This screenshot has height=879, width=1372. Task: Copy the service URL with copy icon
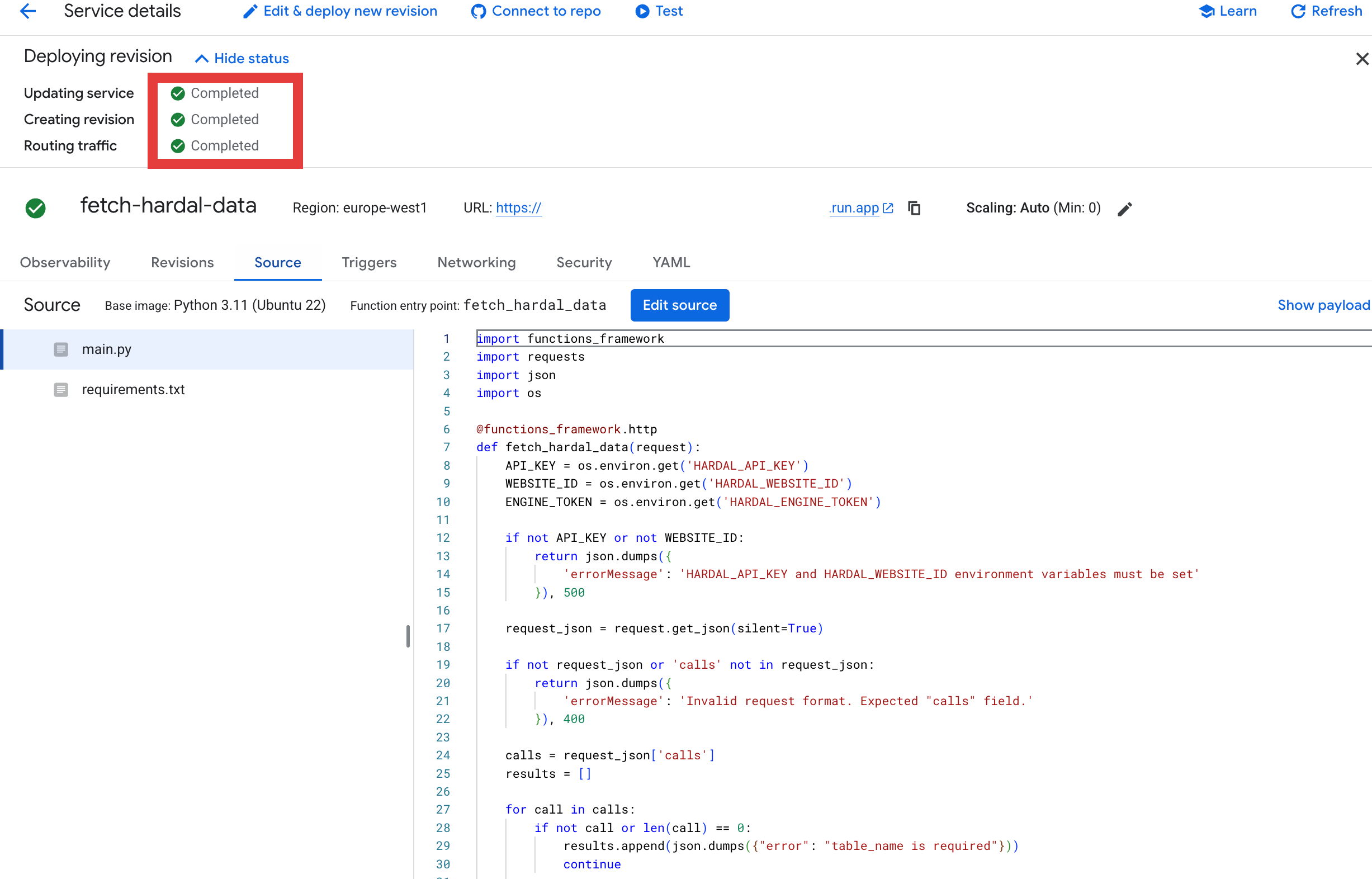click(914, 209)
